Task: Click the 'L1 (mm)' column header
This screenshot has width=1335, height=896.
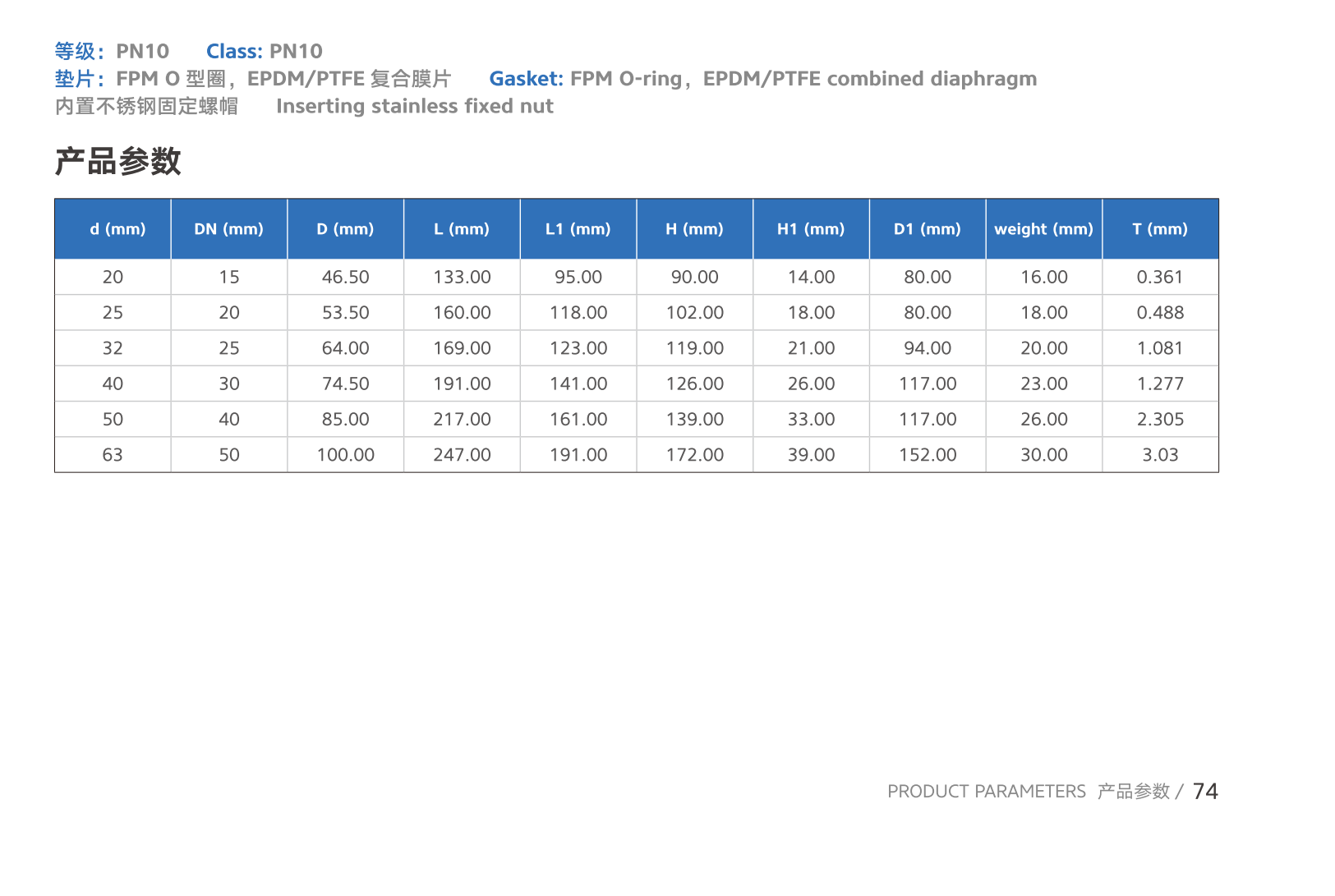Action: (x=578, y=229)
